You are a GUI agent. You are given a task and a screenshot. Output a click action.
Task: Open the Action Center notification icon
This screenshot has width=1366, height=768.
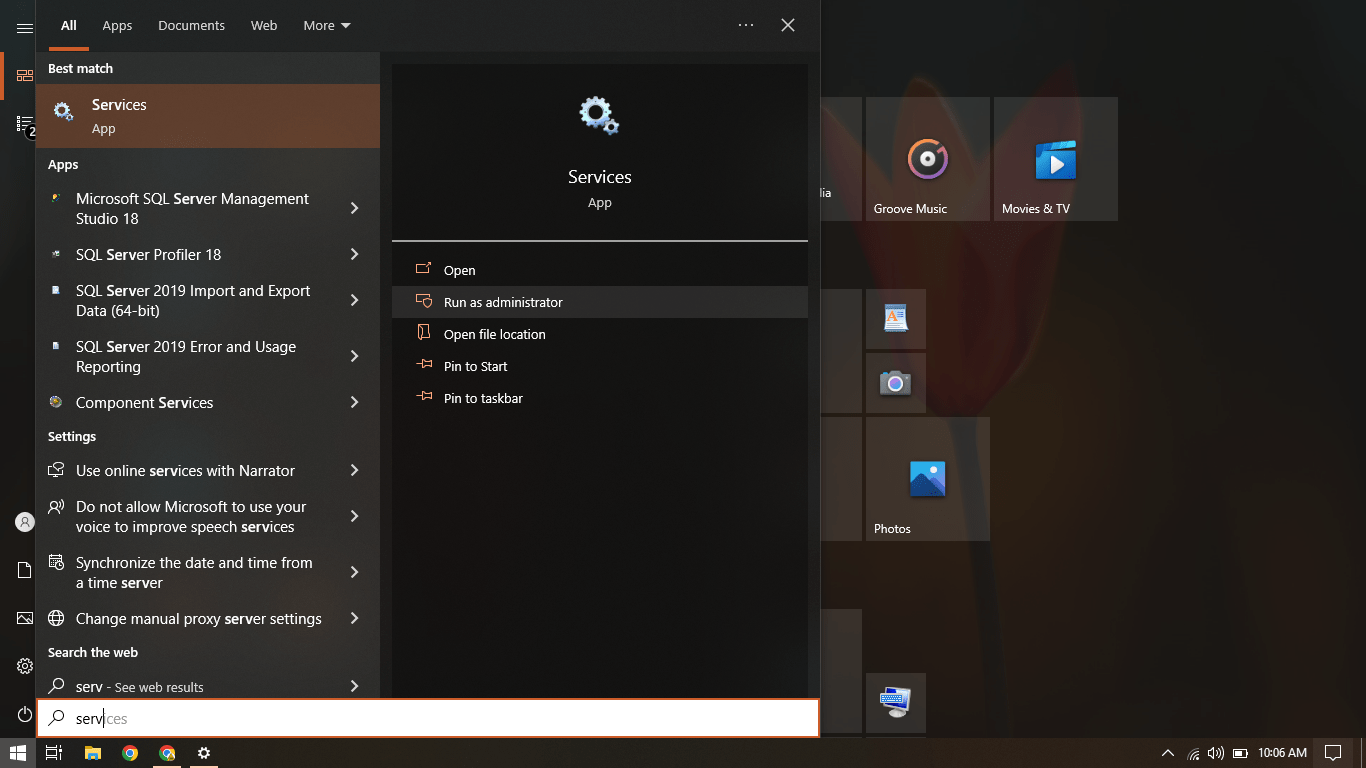tap(1333, 753)
